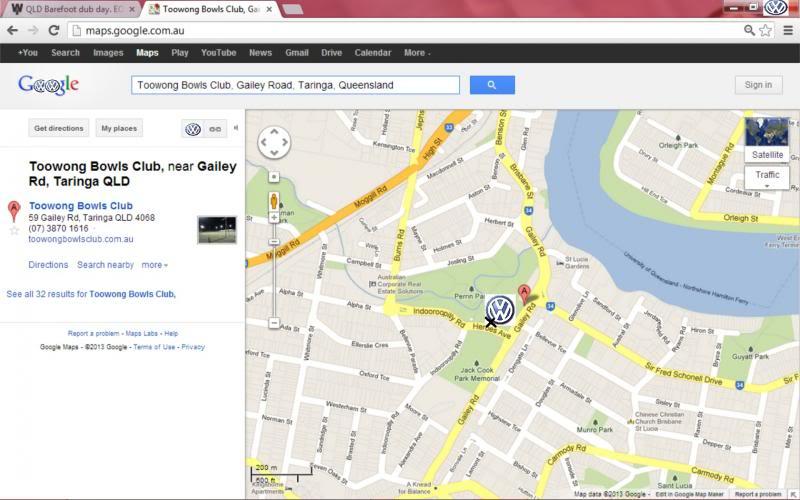The width and height of the screenshot is (800, 500).
Task: Bookmark this page with the star icon
Action: [765, 31]
